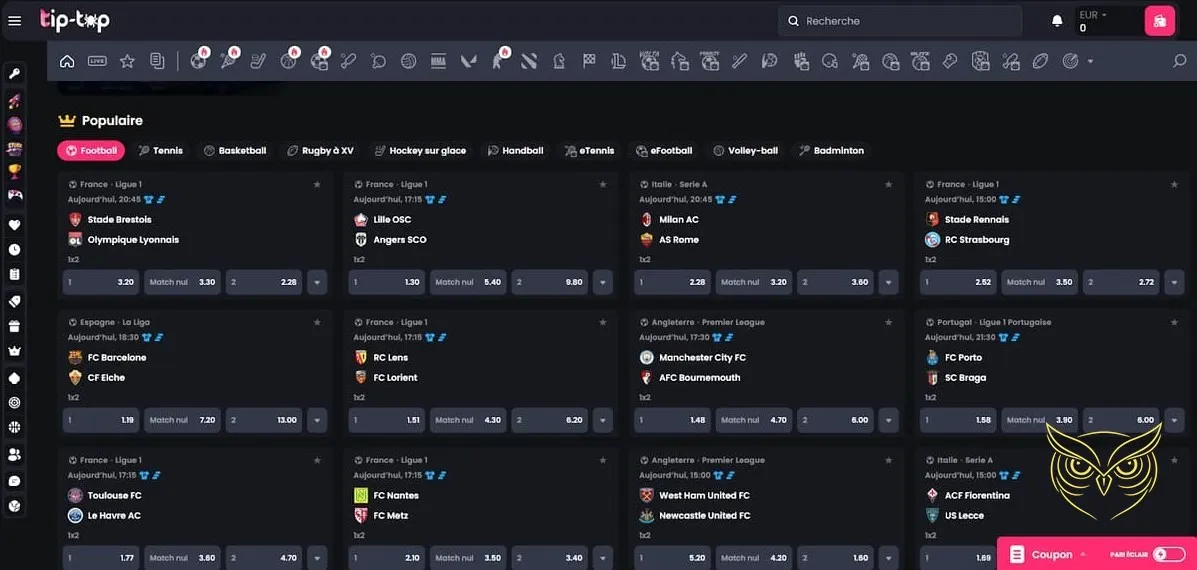Switch to the Tennis tab
The image size is (1197, 570).
point(160,151)
